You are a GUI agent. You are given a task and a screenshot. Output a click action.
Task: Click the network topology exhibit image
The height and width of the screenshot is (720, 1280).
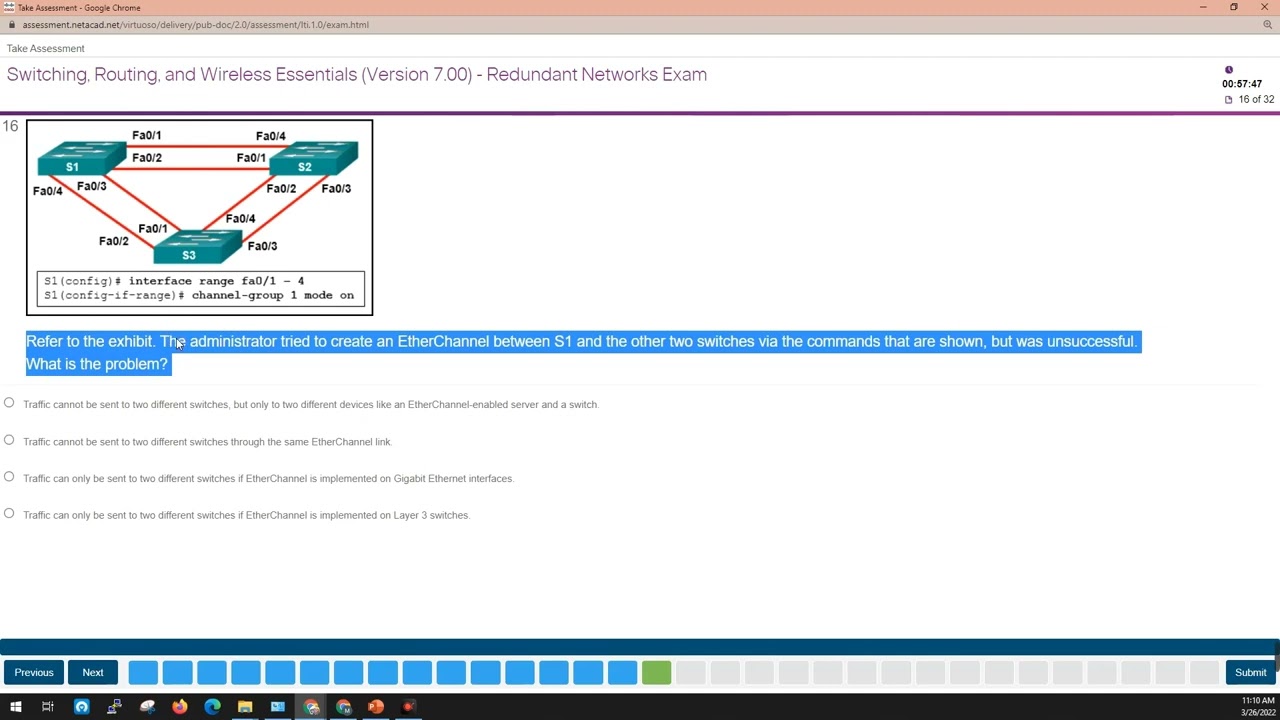200,217
